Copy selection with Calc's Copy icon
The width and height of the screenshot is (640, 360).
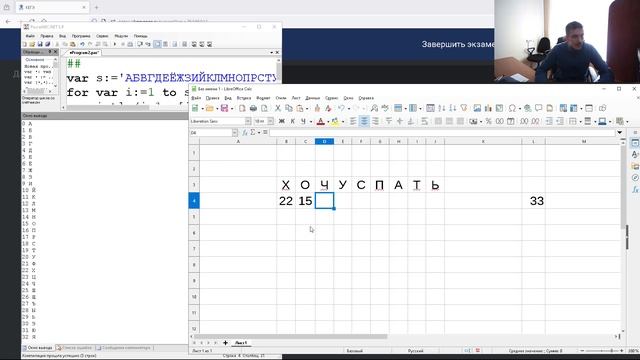(289, 108)
